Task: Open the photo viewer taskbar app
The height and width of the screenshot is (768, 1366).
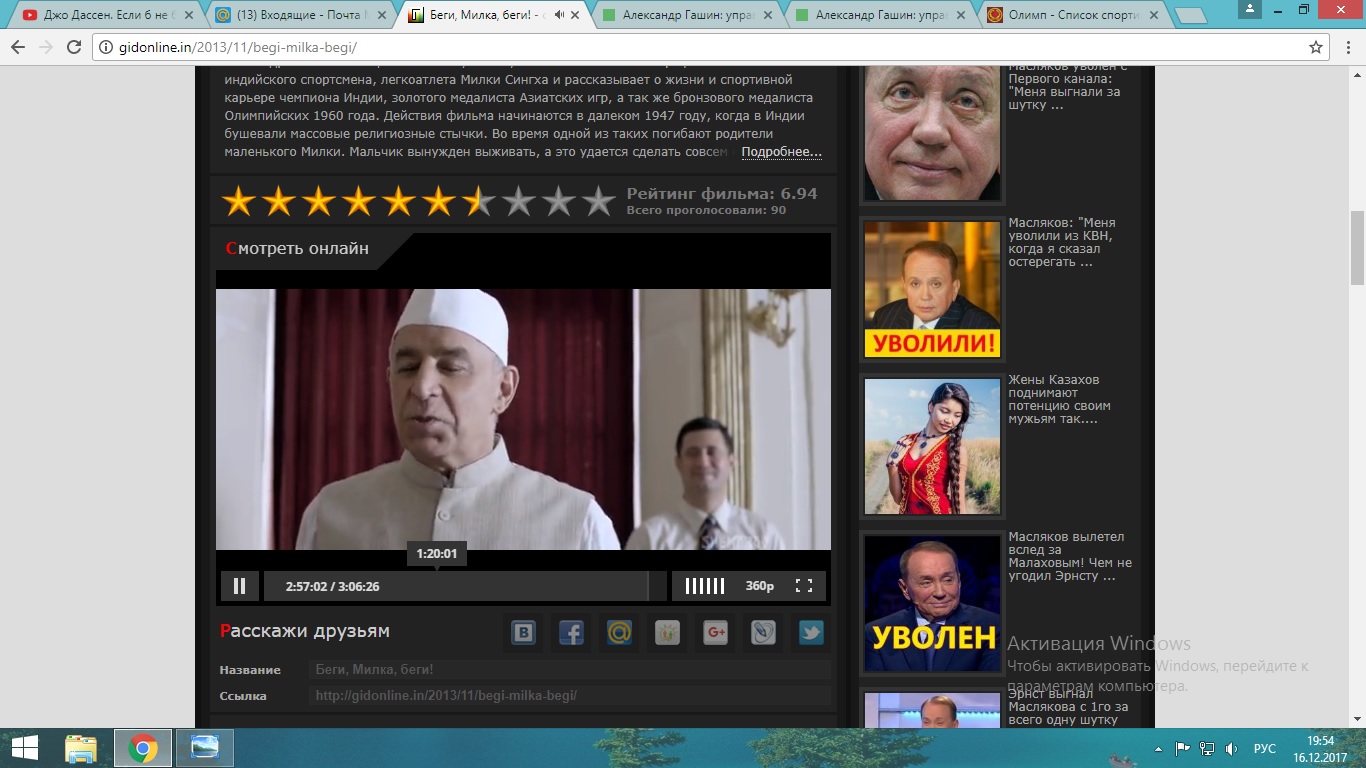Action: click(206, 748)
